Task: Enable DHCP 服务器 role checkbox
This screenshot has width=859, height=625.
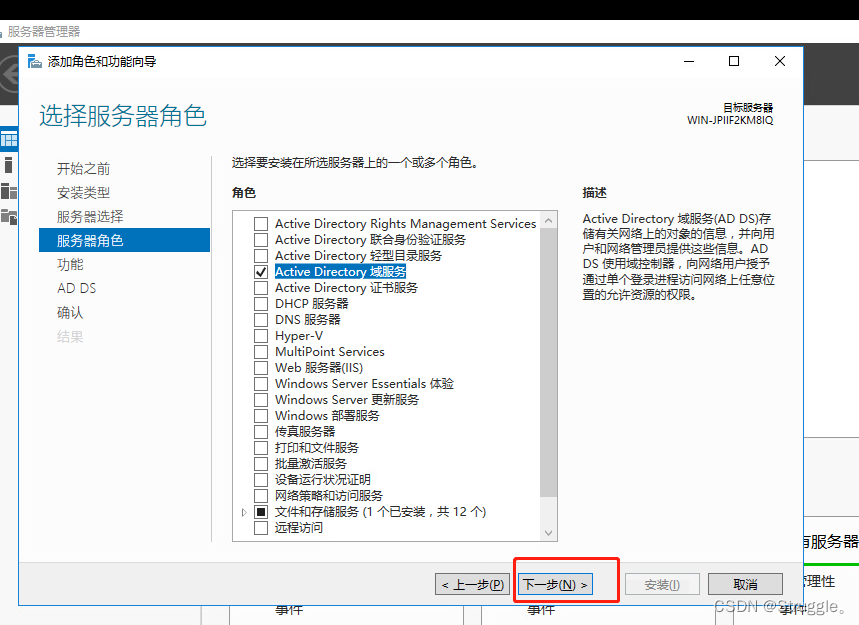Action: pyautogui.click(x=261, y=303)
